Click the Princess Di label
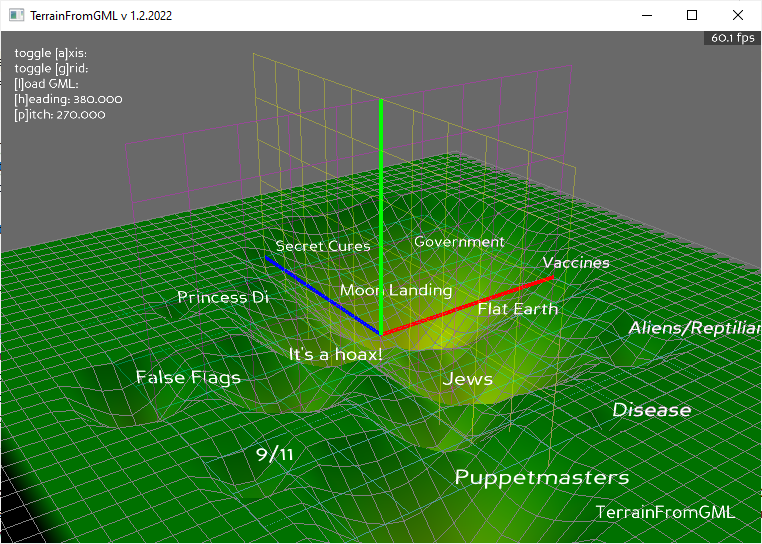Screen dimensions: 762x544 [x=223, y=297]
